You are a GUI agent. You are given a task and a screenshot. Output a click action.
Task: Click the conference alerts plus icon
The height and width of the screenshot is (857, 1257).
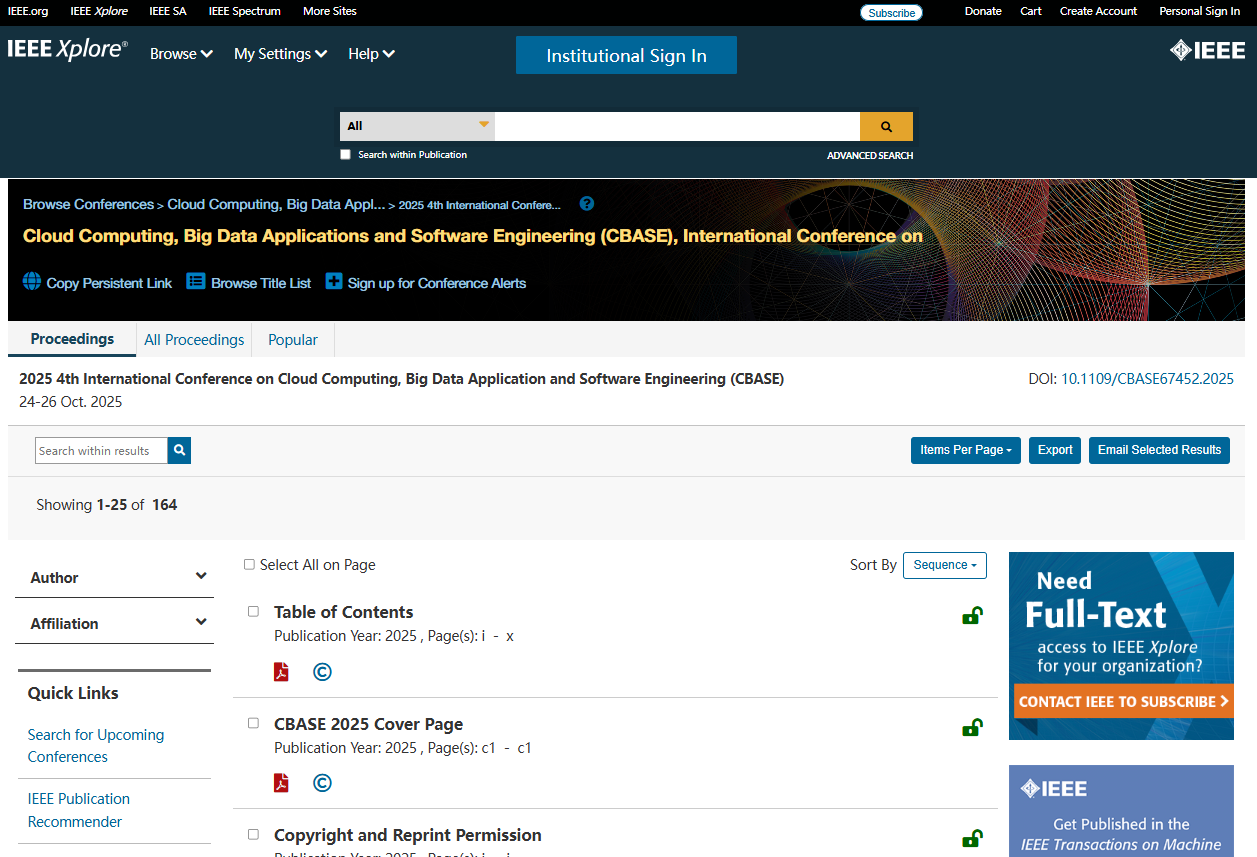click(334, 282)
